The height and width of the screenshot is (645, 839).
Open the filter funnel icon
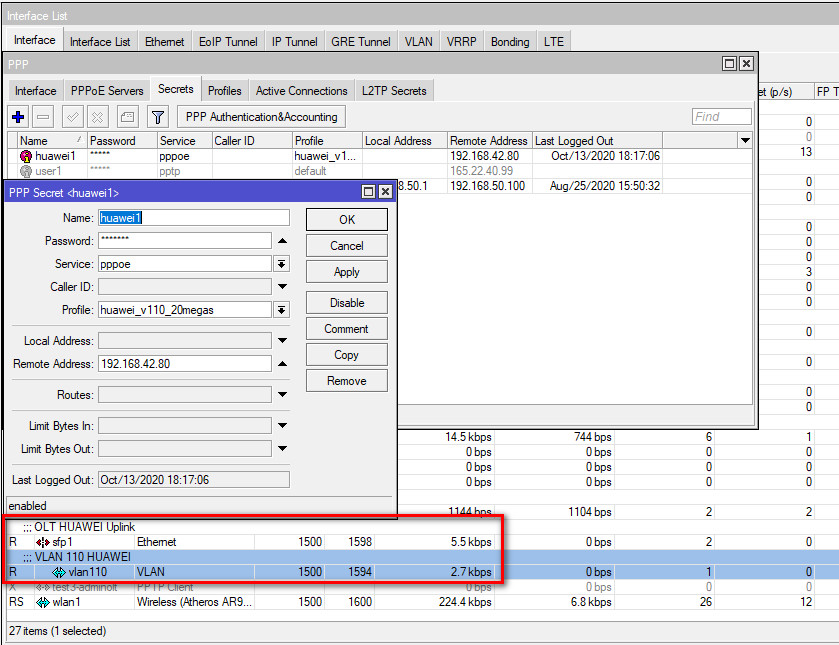[157, 117]
